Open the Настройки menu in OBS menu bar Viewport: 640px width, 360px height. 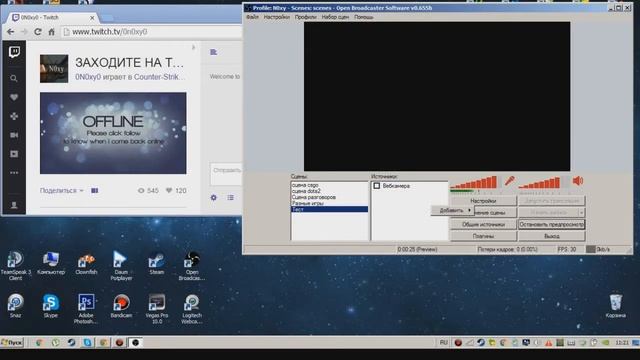pyautogui.click(x=277, y=17)
